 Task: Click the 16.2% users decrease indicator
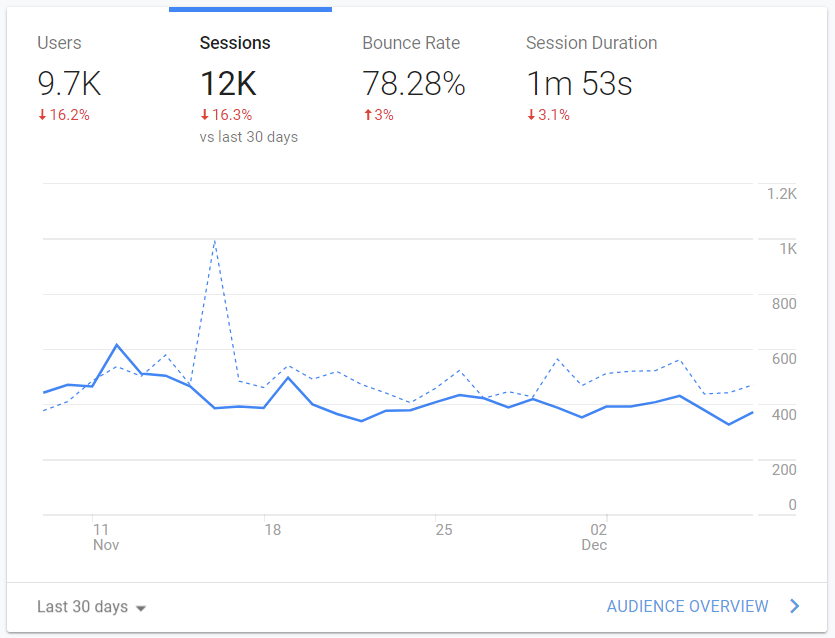click(x=64, y=114)
